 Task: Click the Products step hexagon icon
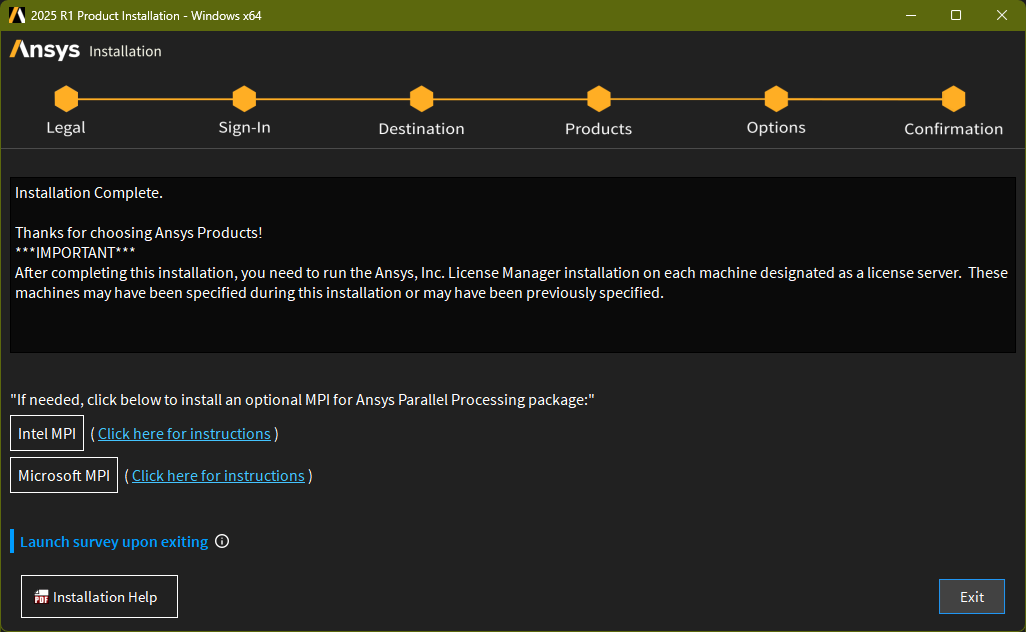pyautogui.click(x=598, y=99)
